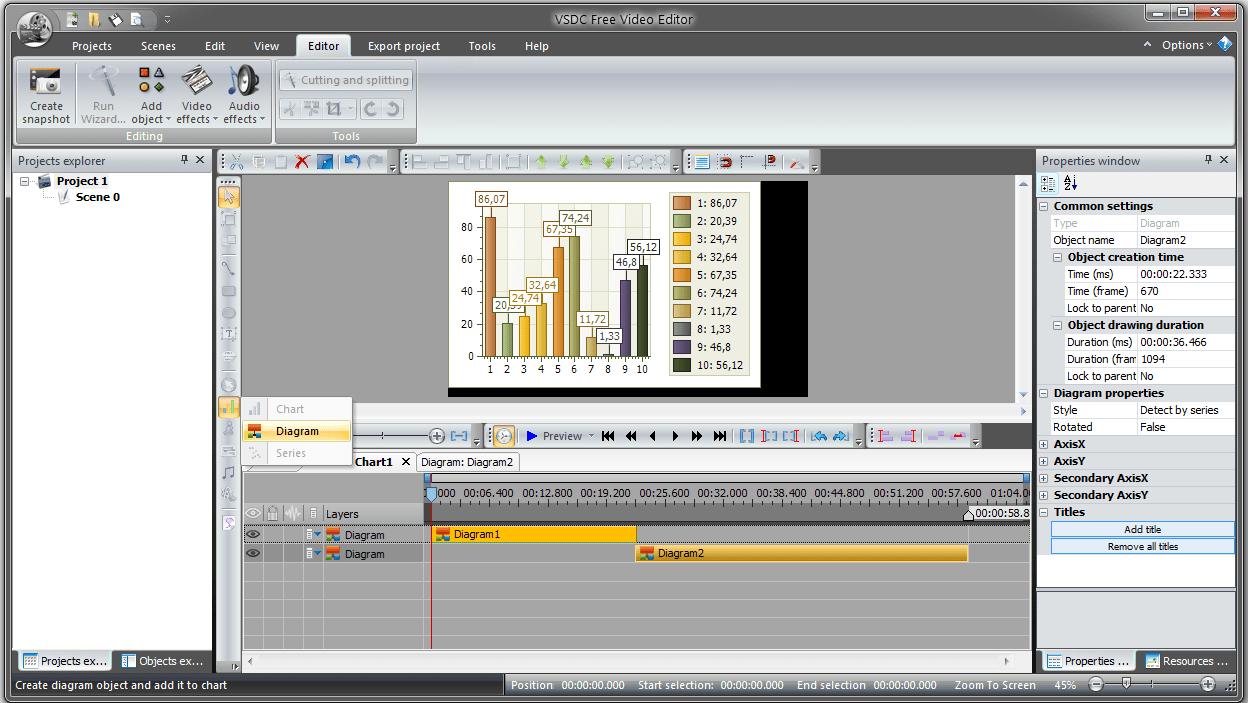This screenshot has width=1248, height=703.
Task: Click the Remove all titles button
Action: (1142, 547)
